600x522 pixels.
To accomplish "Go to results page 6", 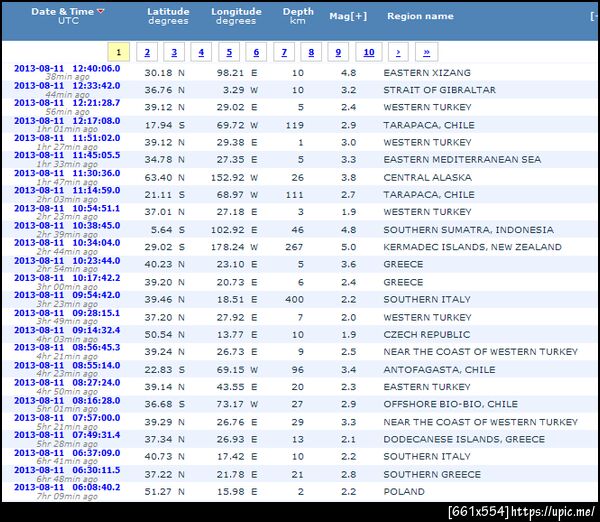I will [x=256, y=52].
